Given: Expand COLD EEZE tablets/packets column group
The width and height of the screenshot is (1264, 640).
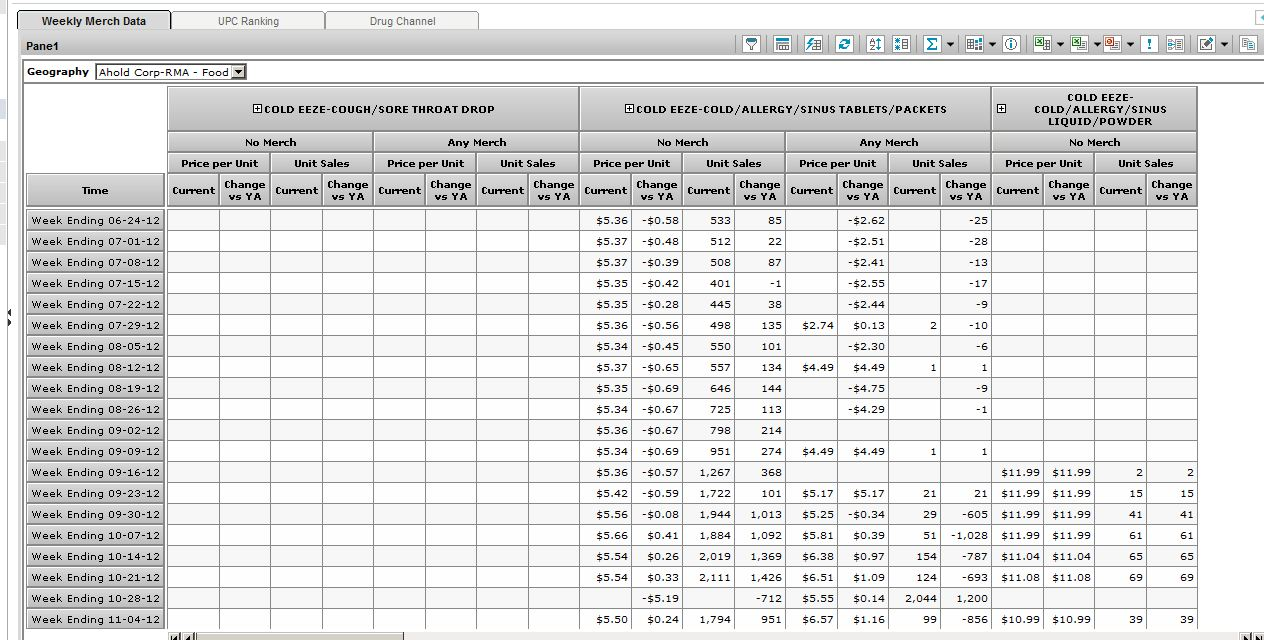Looking at the screenshot, I should tap(629, 109).
